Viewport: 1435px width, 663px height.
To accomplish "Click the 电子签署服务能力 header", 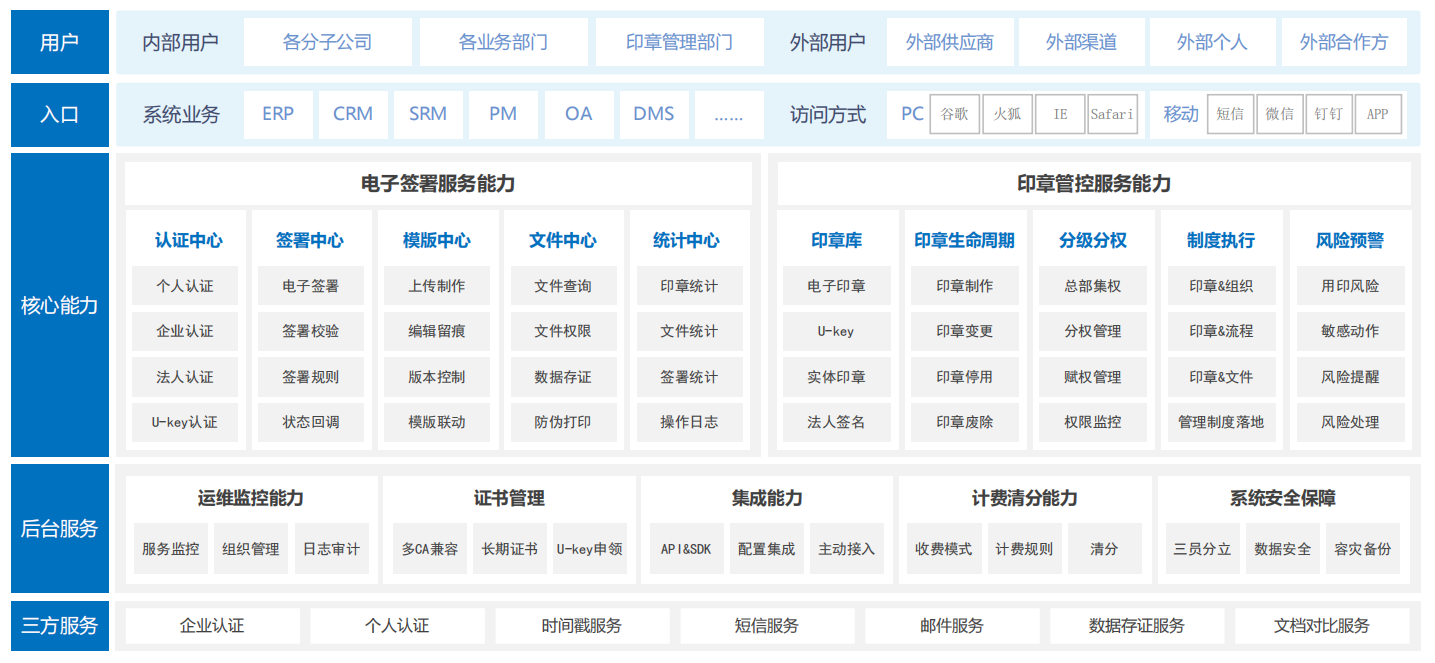I will [438, 183].
